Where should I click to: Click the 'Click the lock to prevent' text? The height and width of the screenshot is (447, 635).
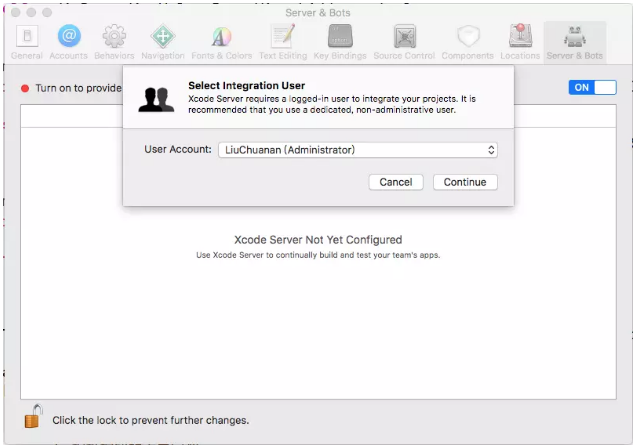click(x=151, y=420)
